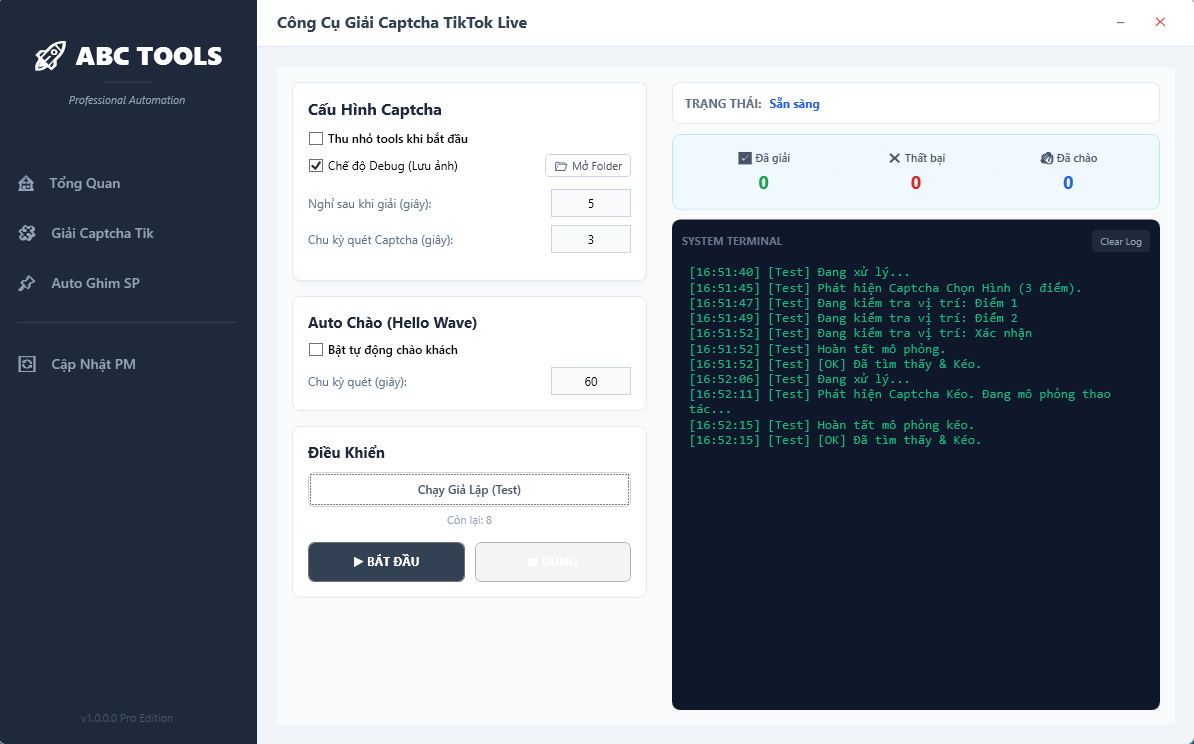Screen dimensions: 1194x744
Task: Run Chạy Giả Lập (Test) simulation
Action: (x=469, y=490)
